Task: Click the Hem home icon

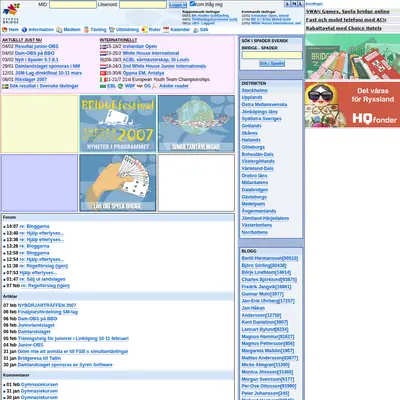Action: click(x=5, y=30)
